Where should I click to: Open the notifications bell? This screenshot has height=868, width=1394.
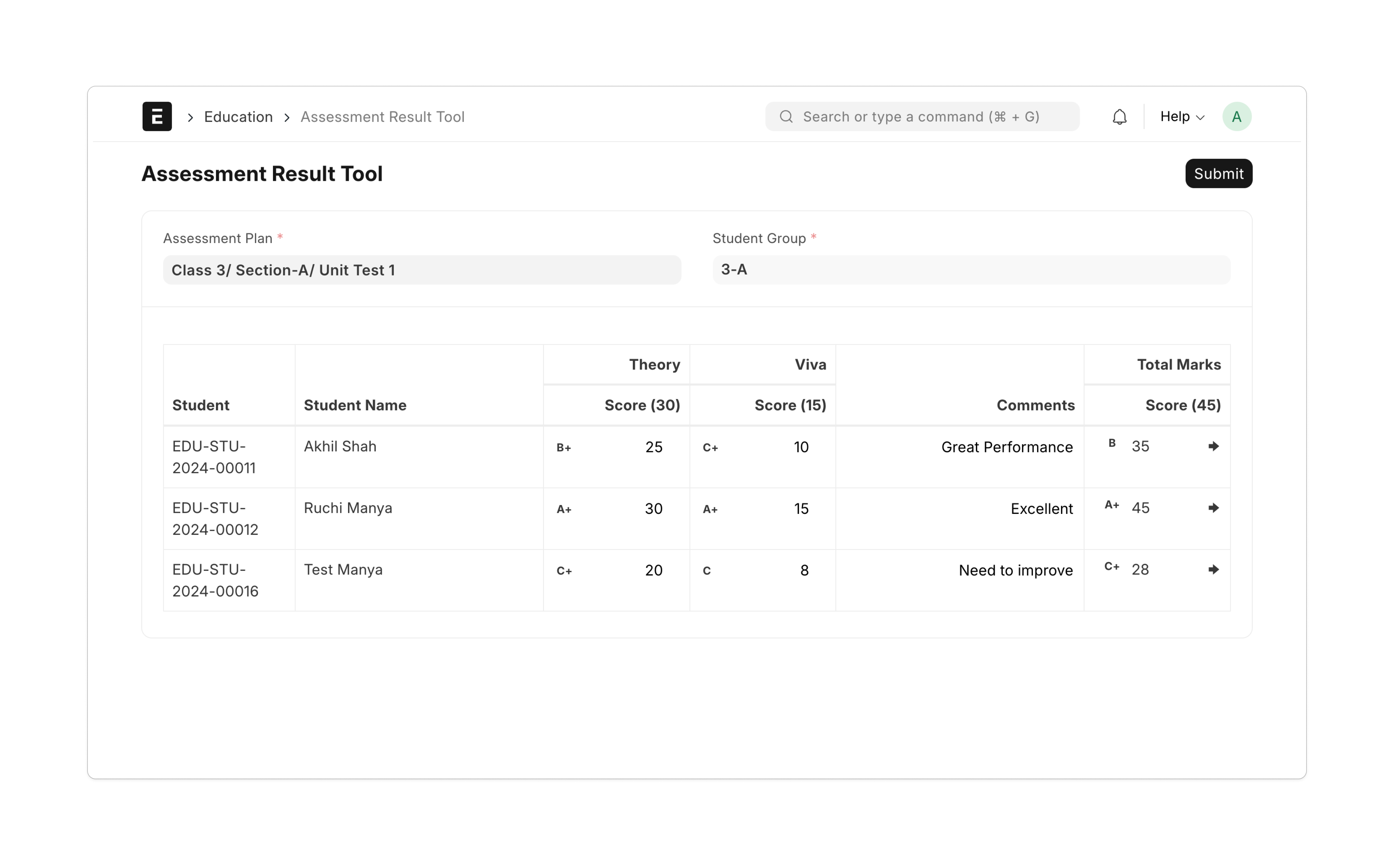click(1119, 117)
